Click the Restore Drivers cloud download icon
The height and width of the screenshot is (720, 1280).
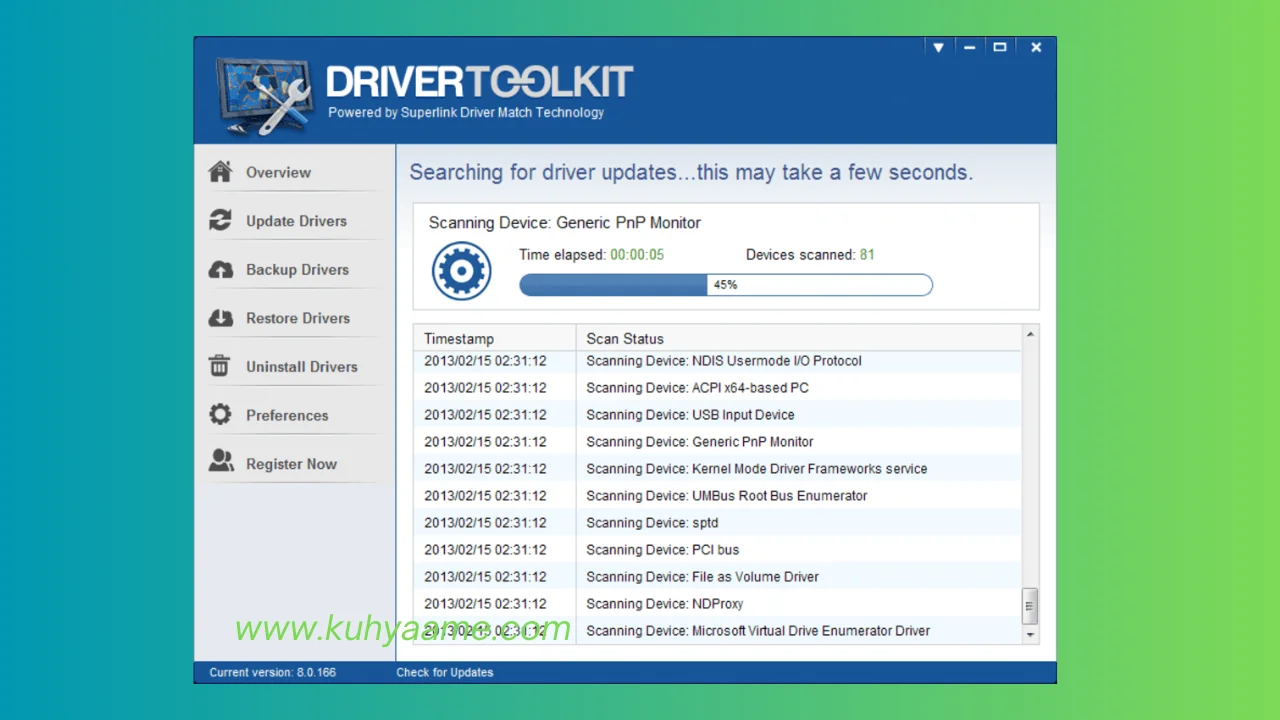click(x=220, y=318)
